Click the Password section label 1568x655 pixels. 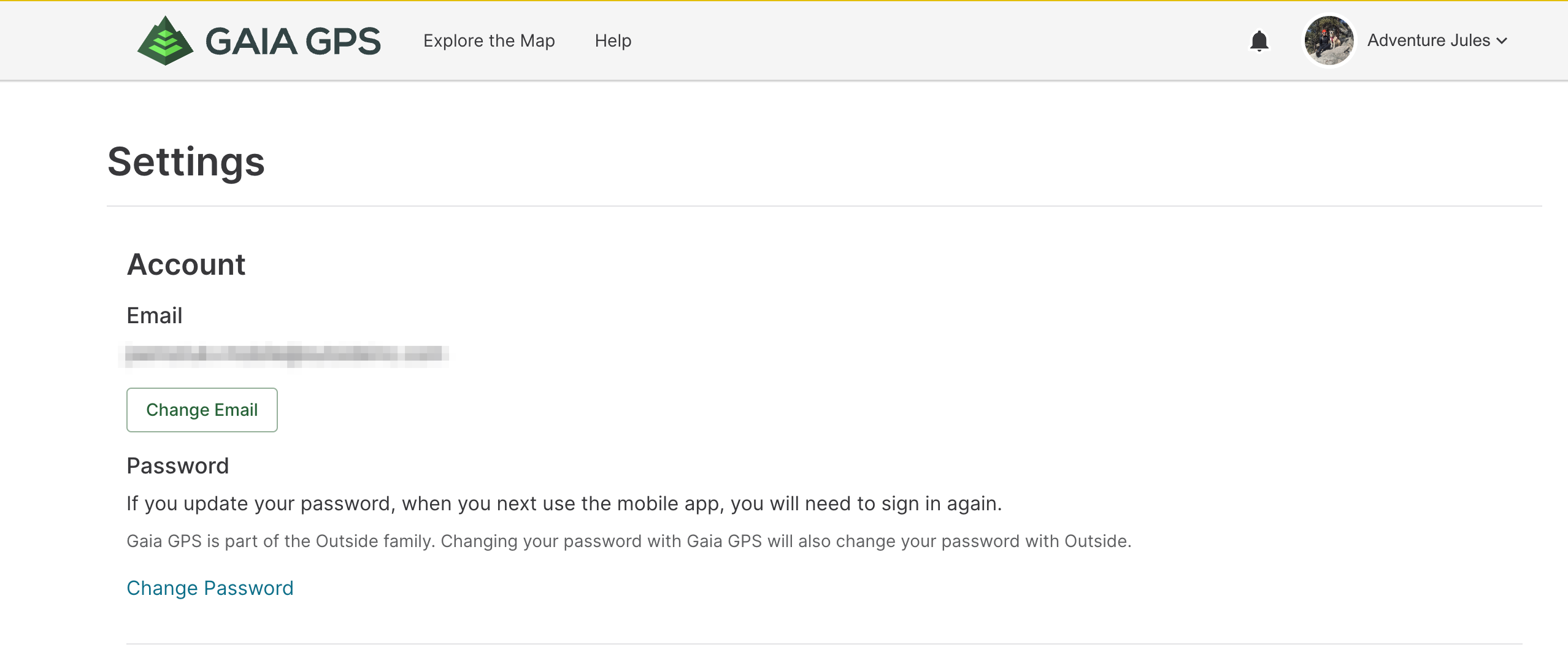pos(177,466)
